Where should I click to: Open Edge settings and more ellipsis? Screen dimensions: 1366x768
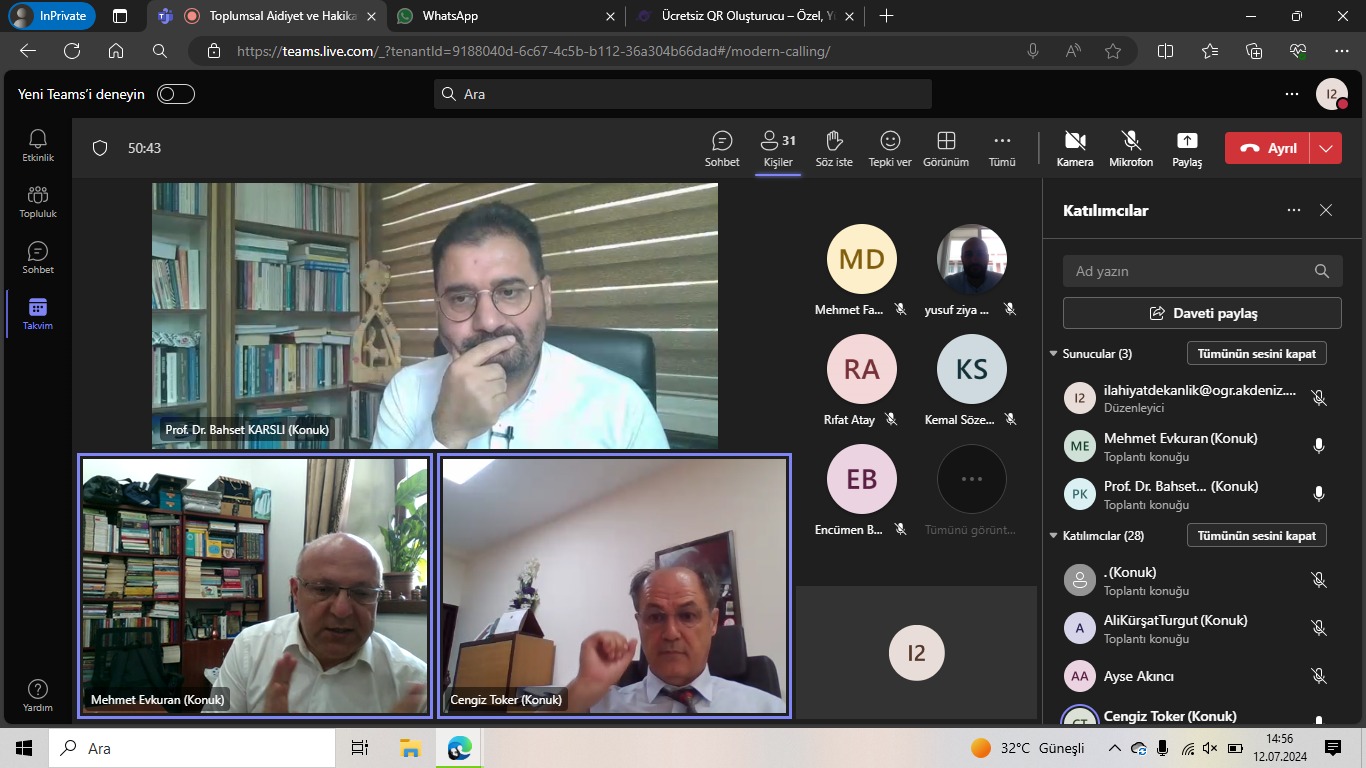tap(1342, 51)
